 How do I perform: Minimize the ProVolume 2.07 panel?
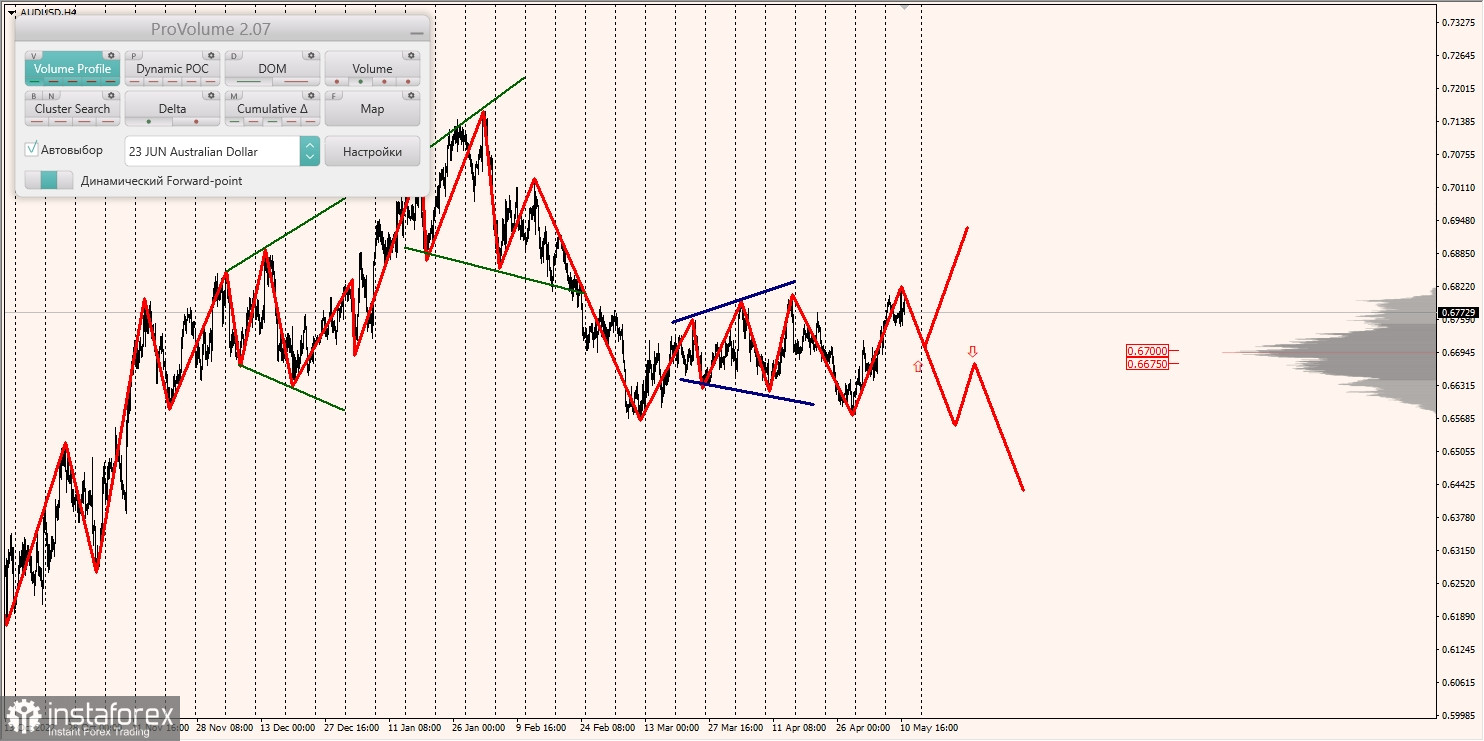pos(415,32)
